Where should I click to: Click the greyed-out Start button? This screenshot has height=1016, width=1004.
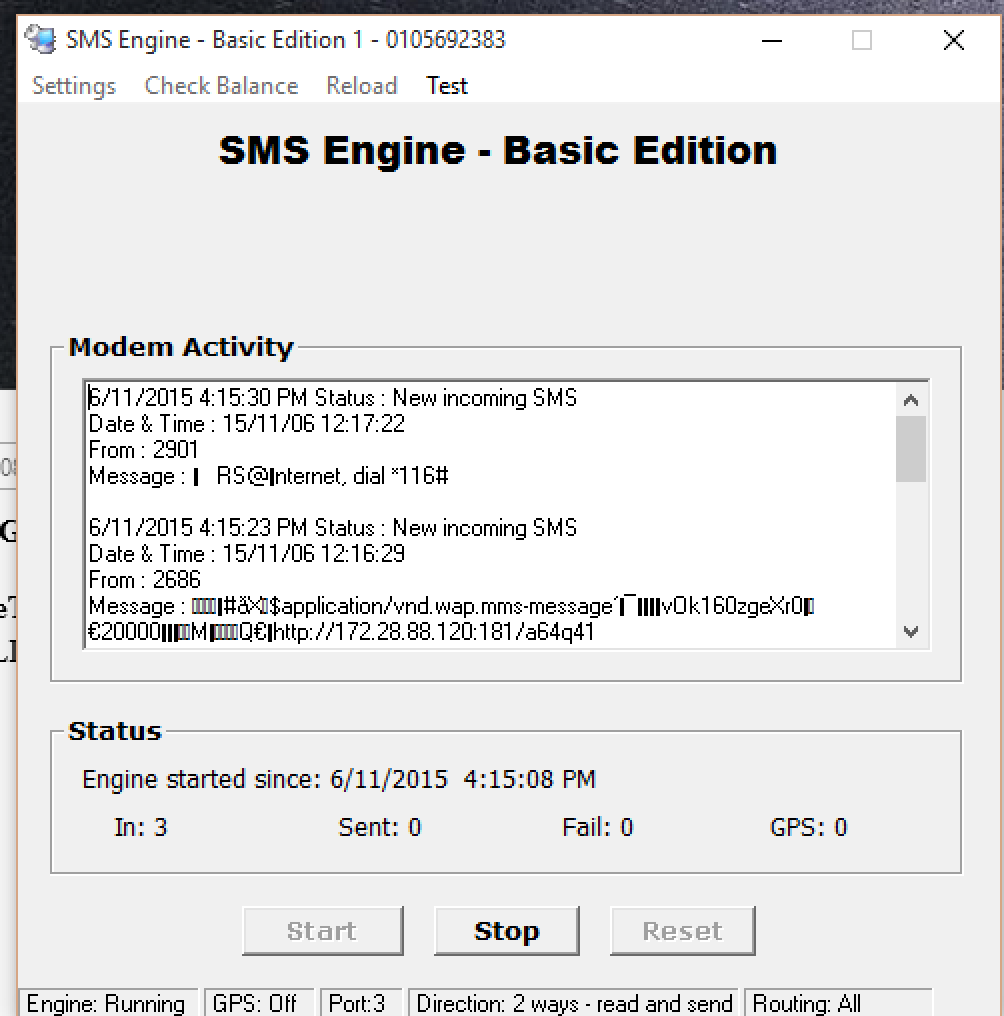coord(322,931)
